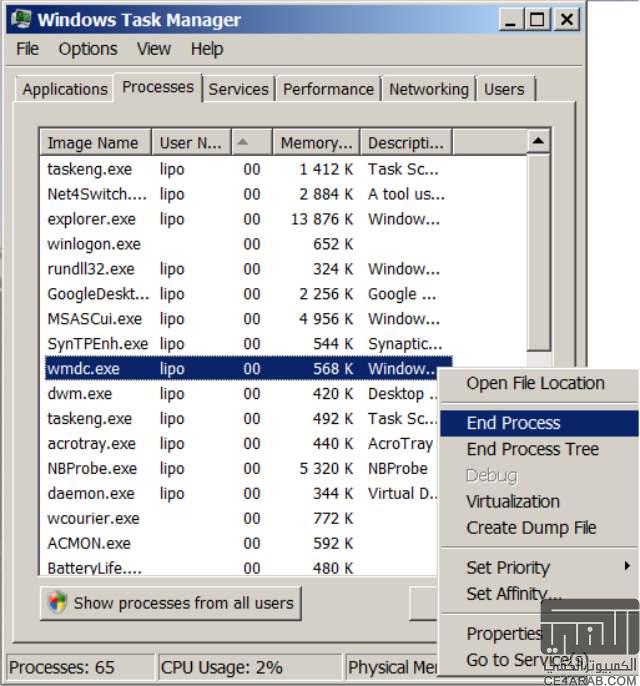
Task: Select the Processes tab
Action: coord(158,87)
